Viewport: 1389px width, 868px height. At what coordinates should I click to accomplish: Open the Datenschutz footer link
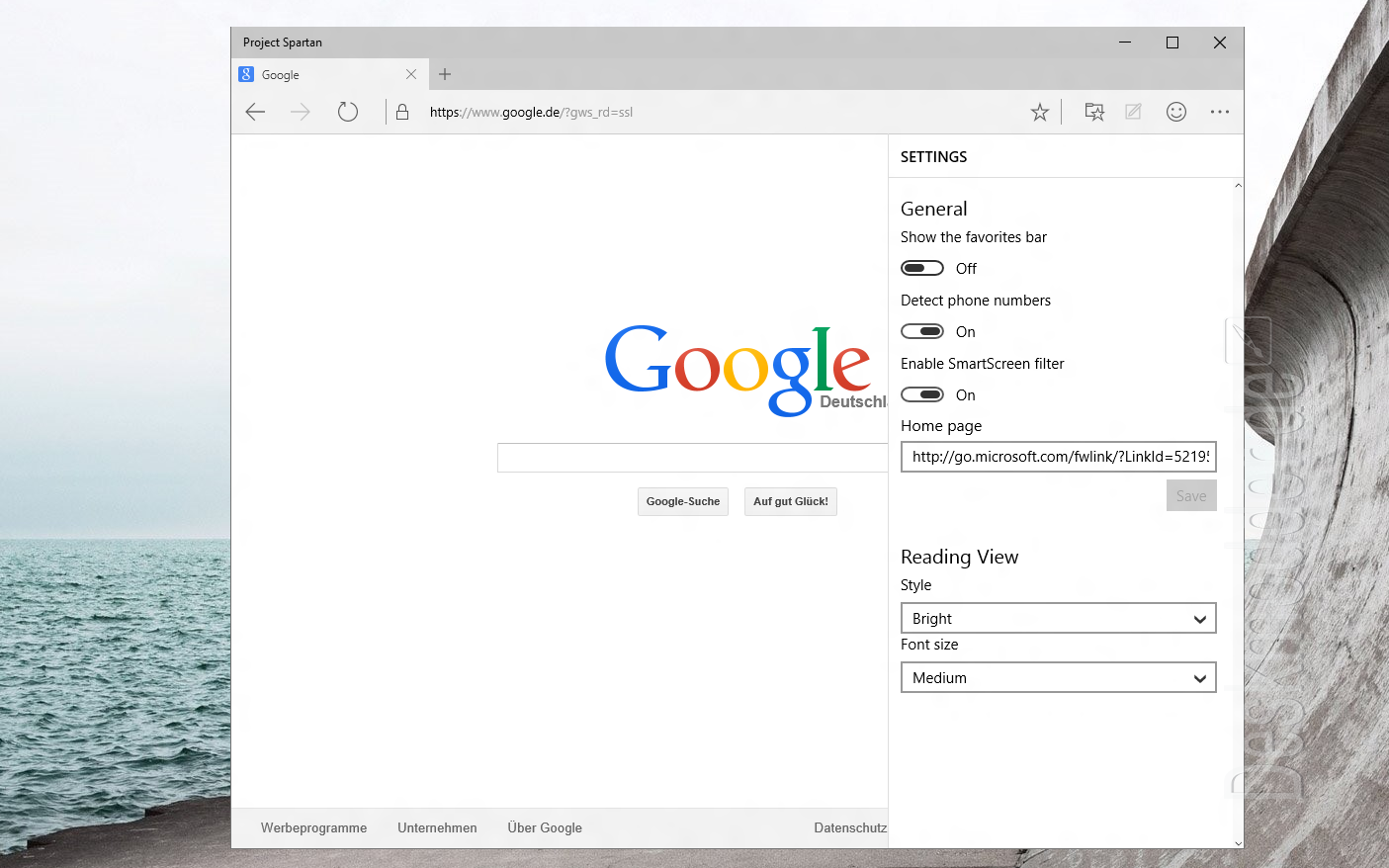[x=850, y=828]
